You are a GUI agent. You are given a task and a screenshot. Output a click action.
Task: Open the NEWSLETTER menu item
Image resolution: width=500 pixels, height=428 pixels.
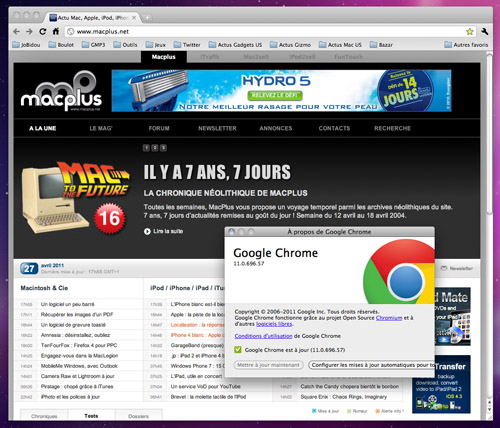(x=217, y=128)
